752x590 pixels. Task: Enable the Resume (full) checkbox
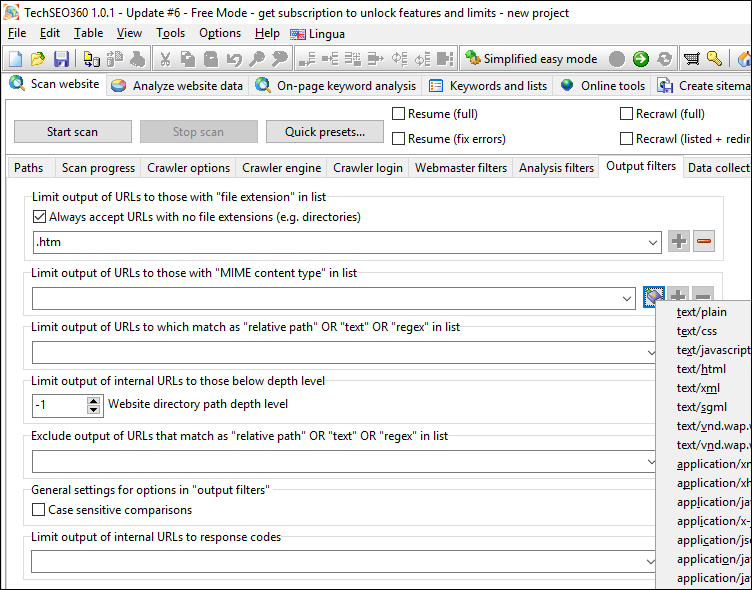(x=399, y=114)
